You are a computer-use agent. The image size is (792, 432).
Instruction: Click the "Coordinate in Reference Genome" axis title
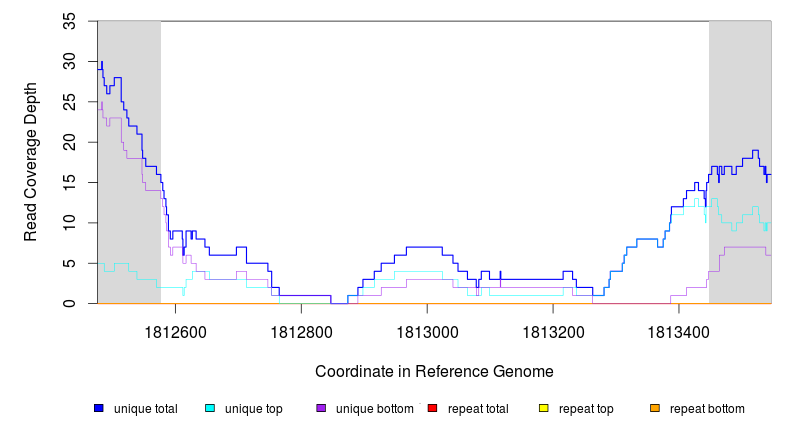tap(434, 371)
